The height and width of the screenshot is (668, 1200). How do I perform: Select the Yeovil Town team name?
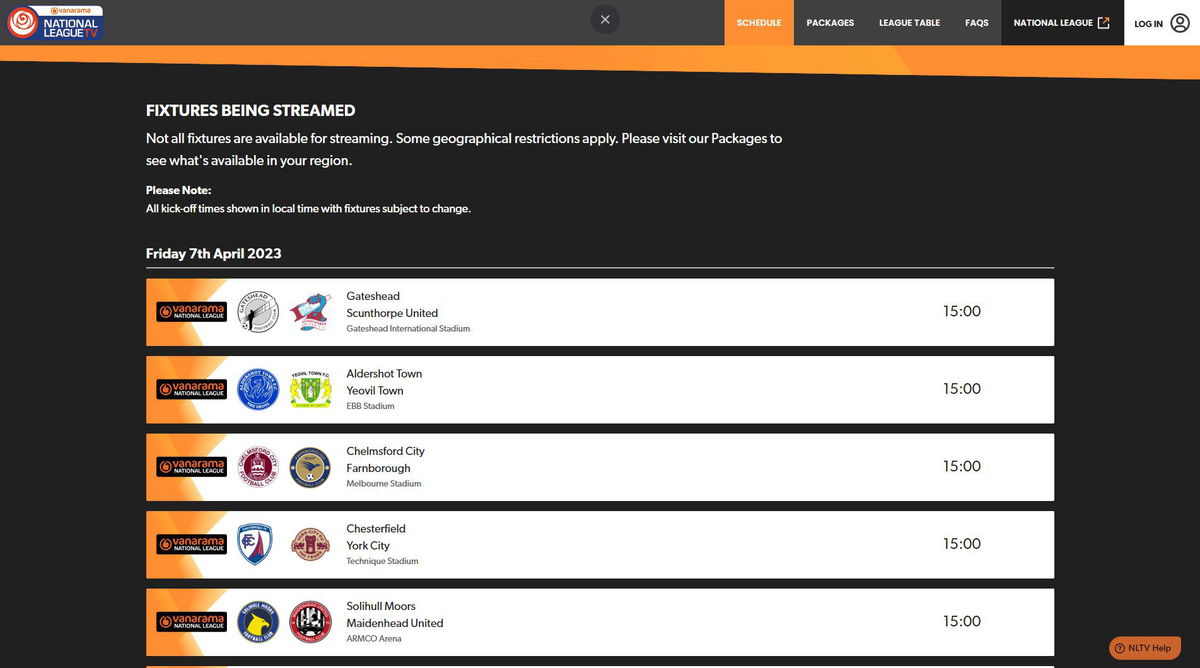(375, 391)
